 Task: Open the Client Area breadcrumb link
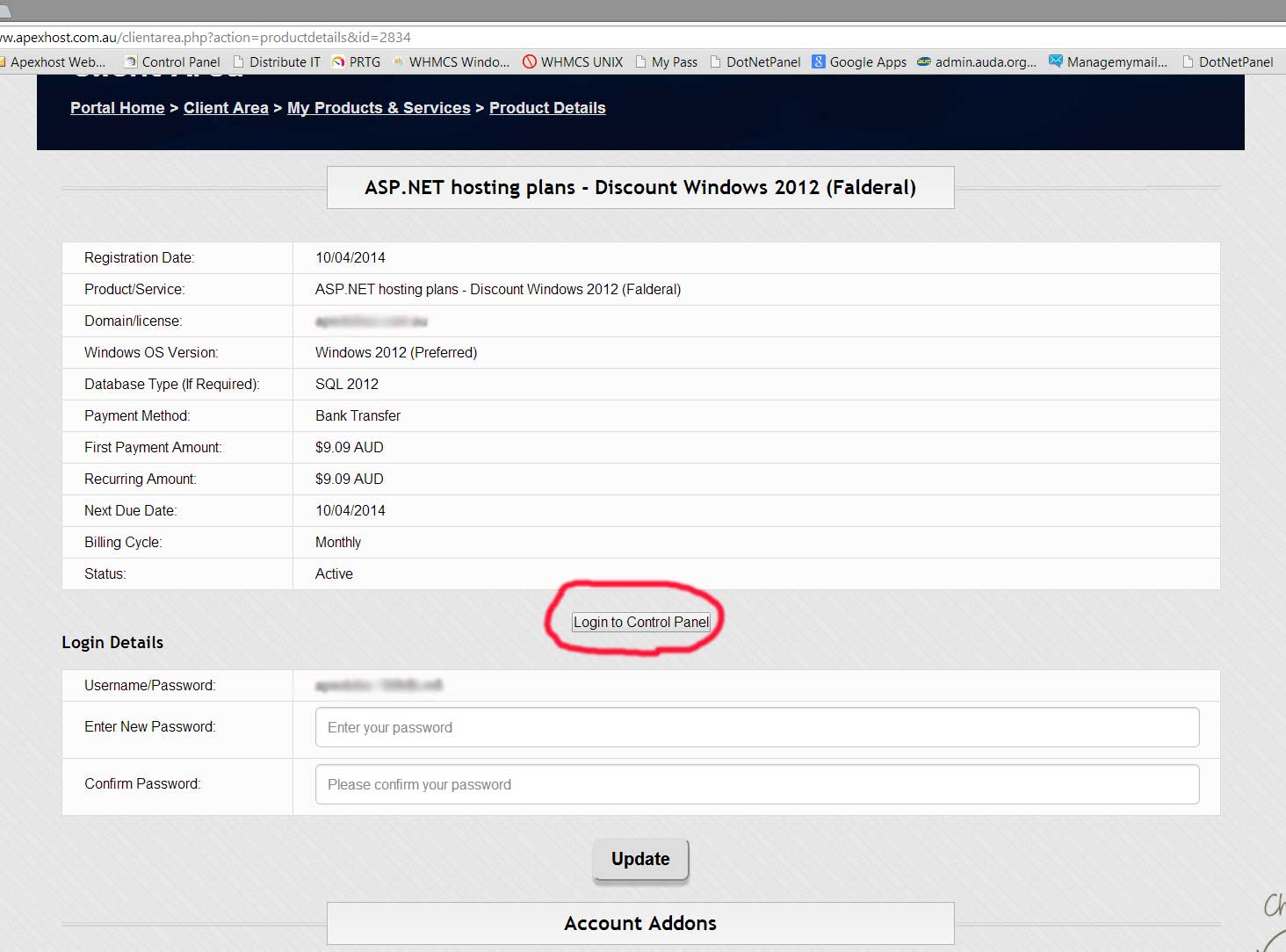[226, 108]
